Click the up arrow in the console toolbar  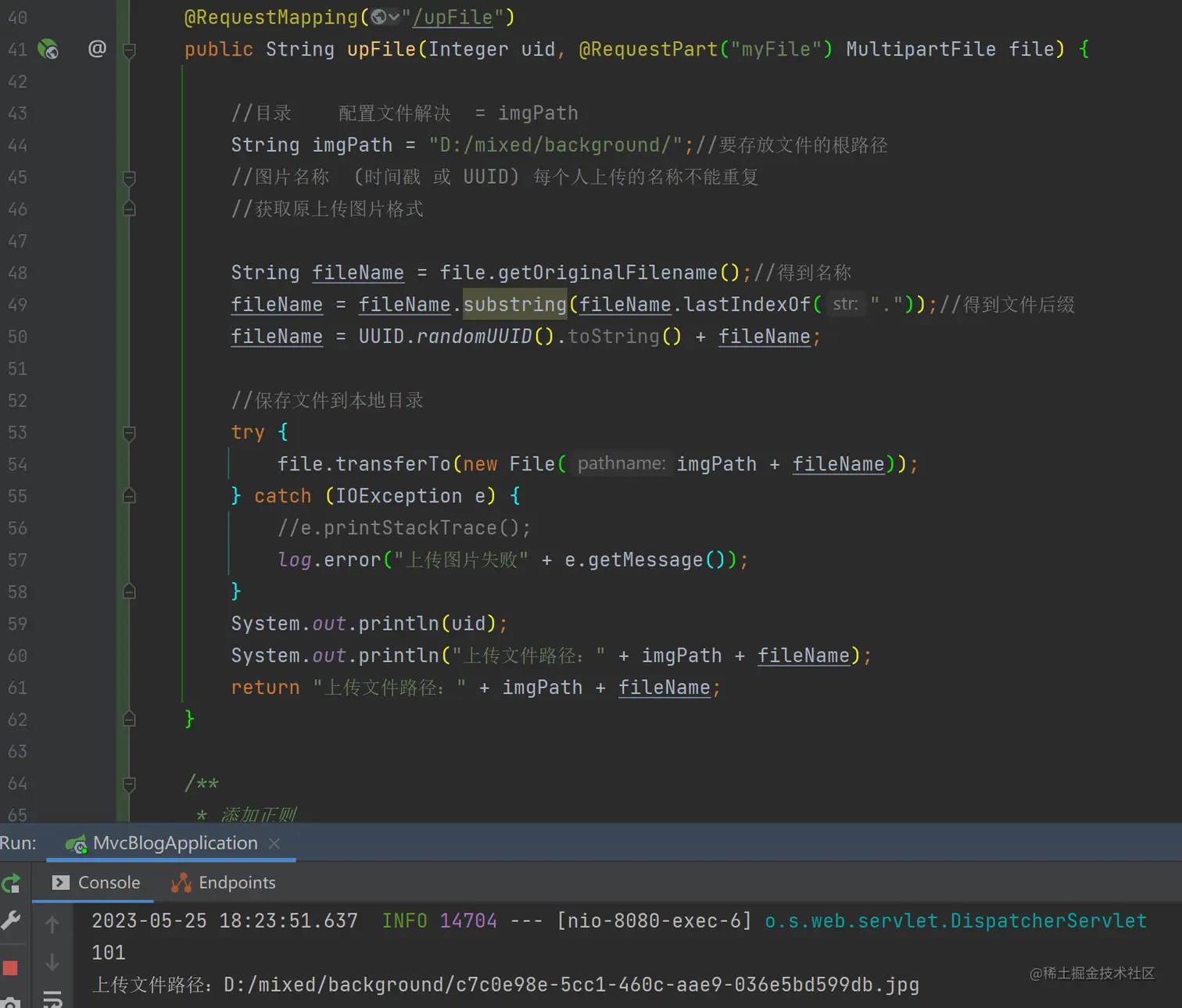[52, 925]
